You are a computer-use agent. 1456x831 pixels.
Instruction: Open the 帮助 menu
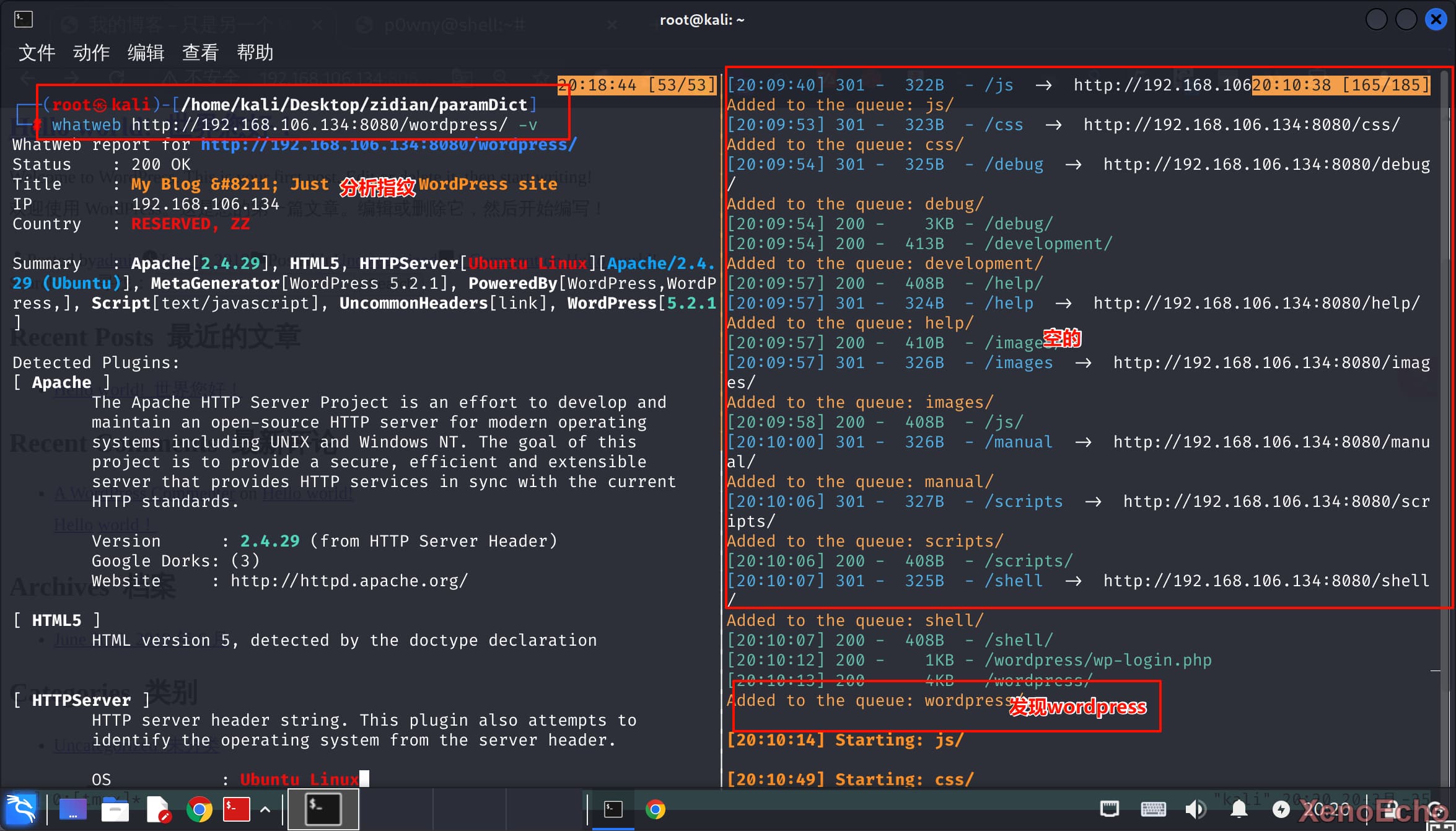click(x=255, y=53)
